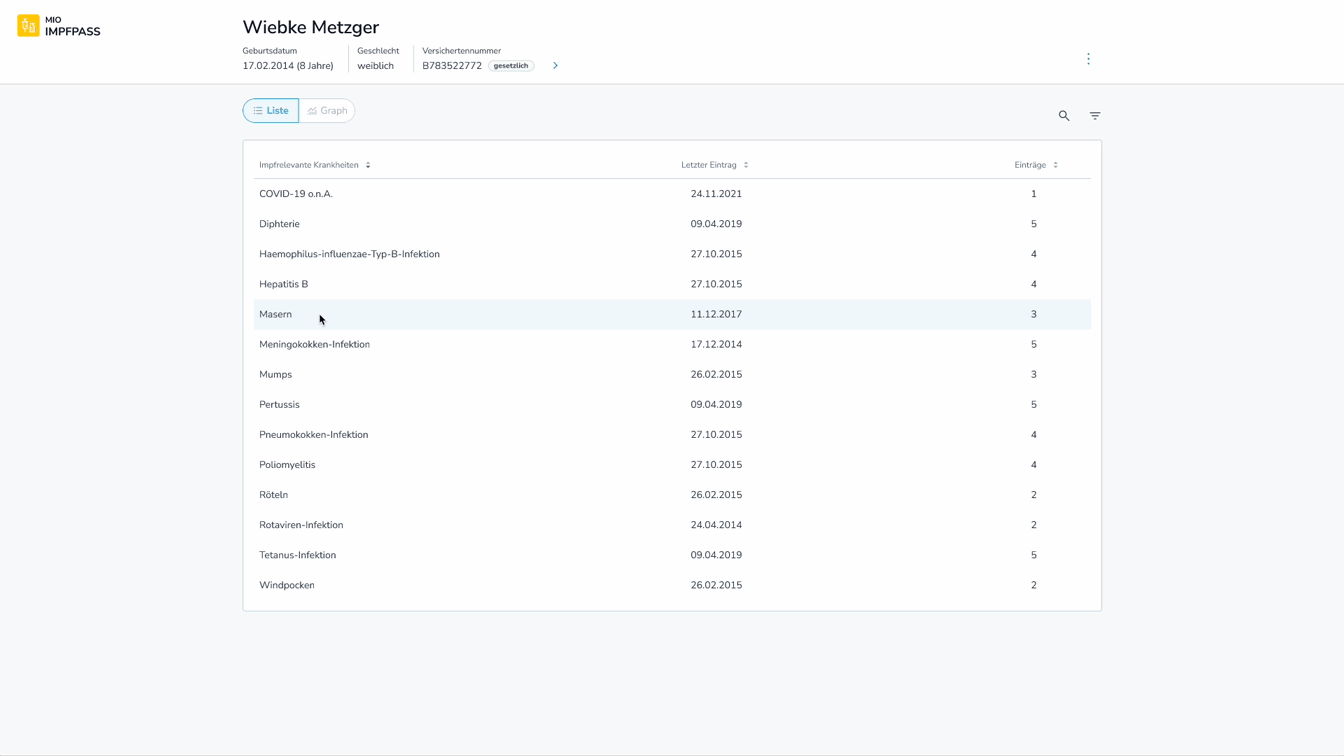Click the gesetzlich insurance badge

point(511,66)
